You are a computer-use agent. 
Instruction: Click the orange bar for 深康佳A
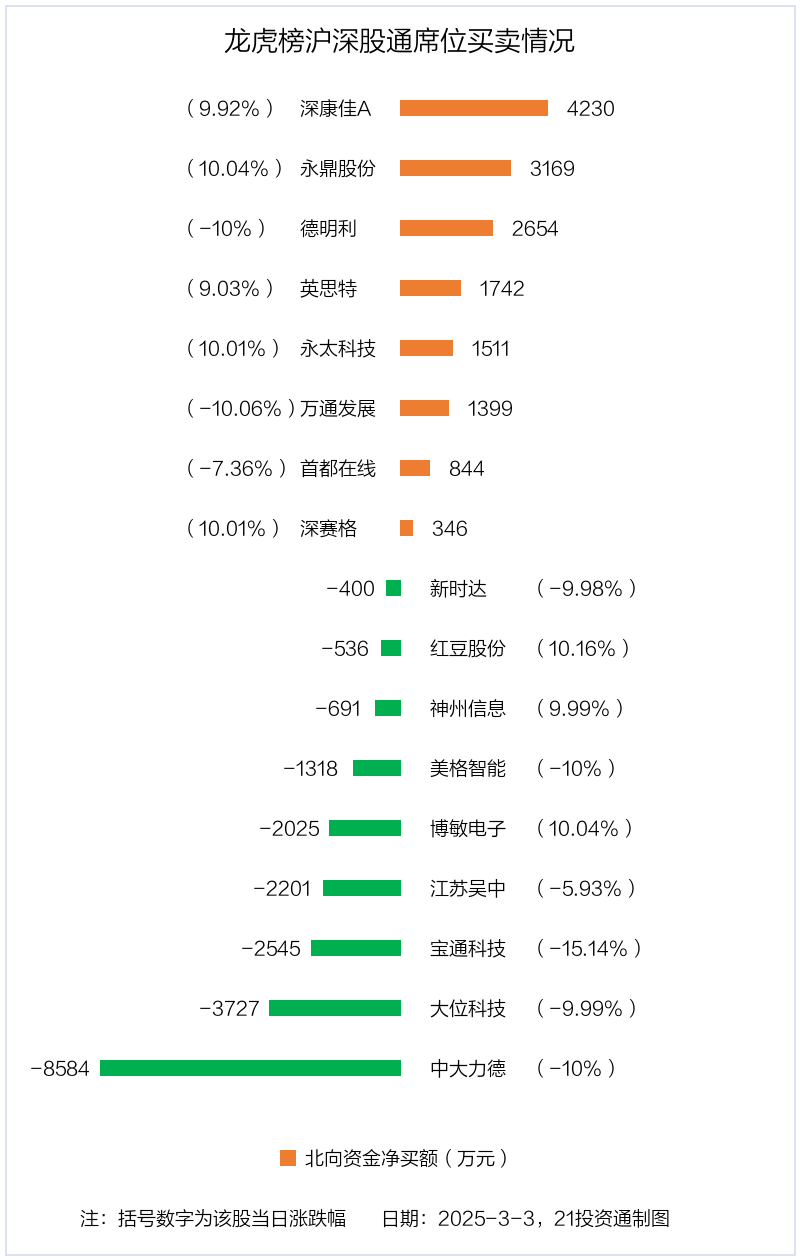(x=474, y=108)
